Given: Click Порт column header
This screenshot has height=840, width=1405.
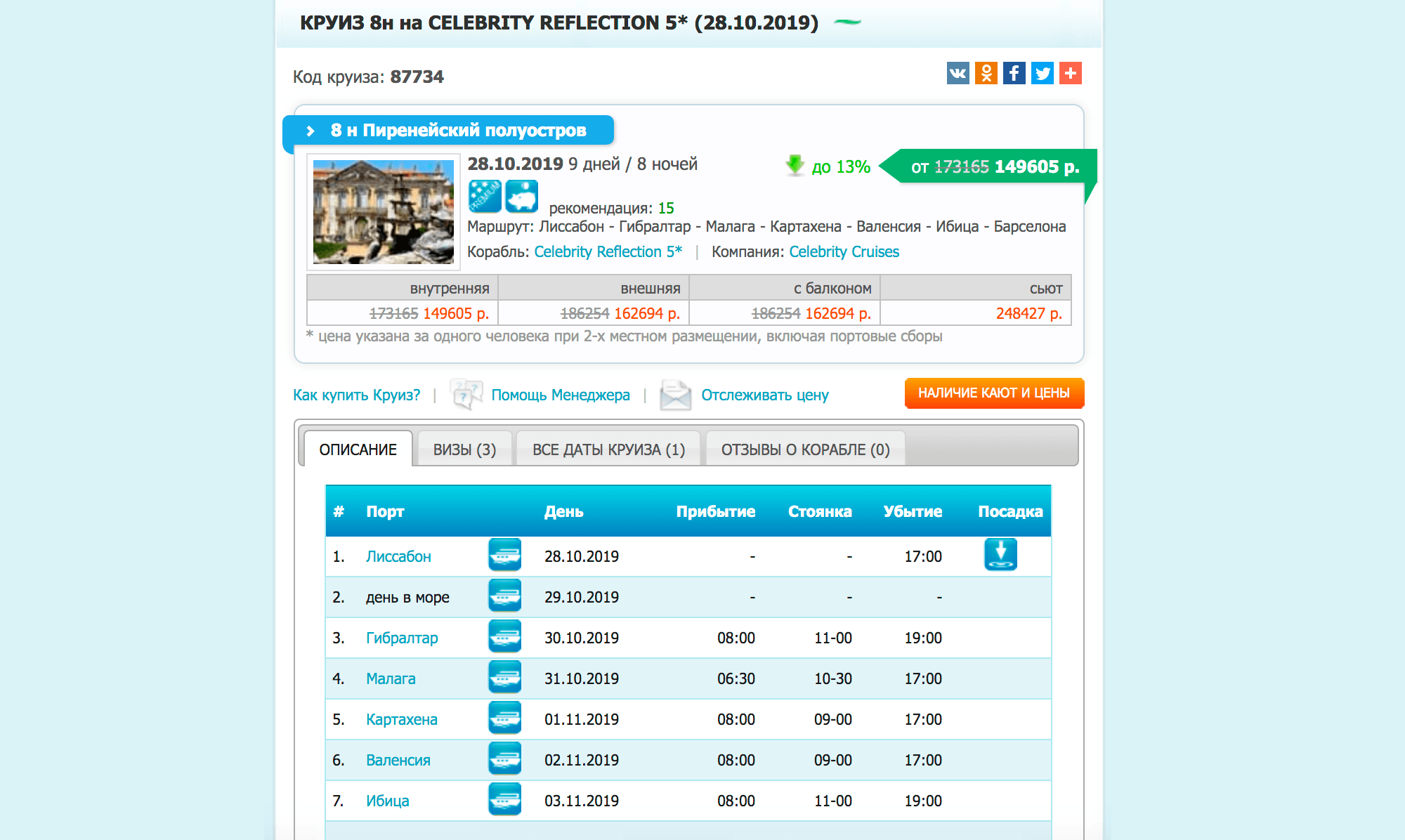Looking at the screenshot, I should [385, 511].
